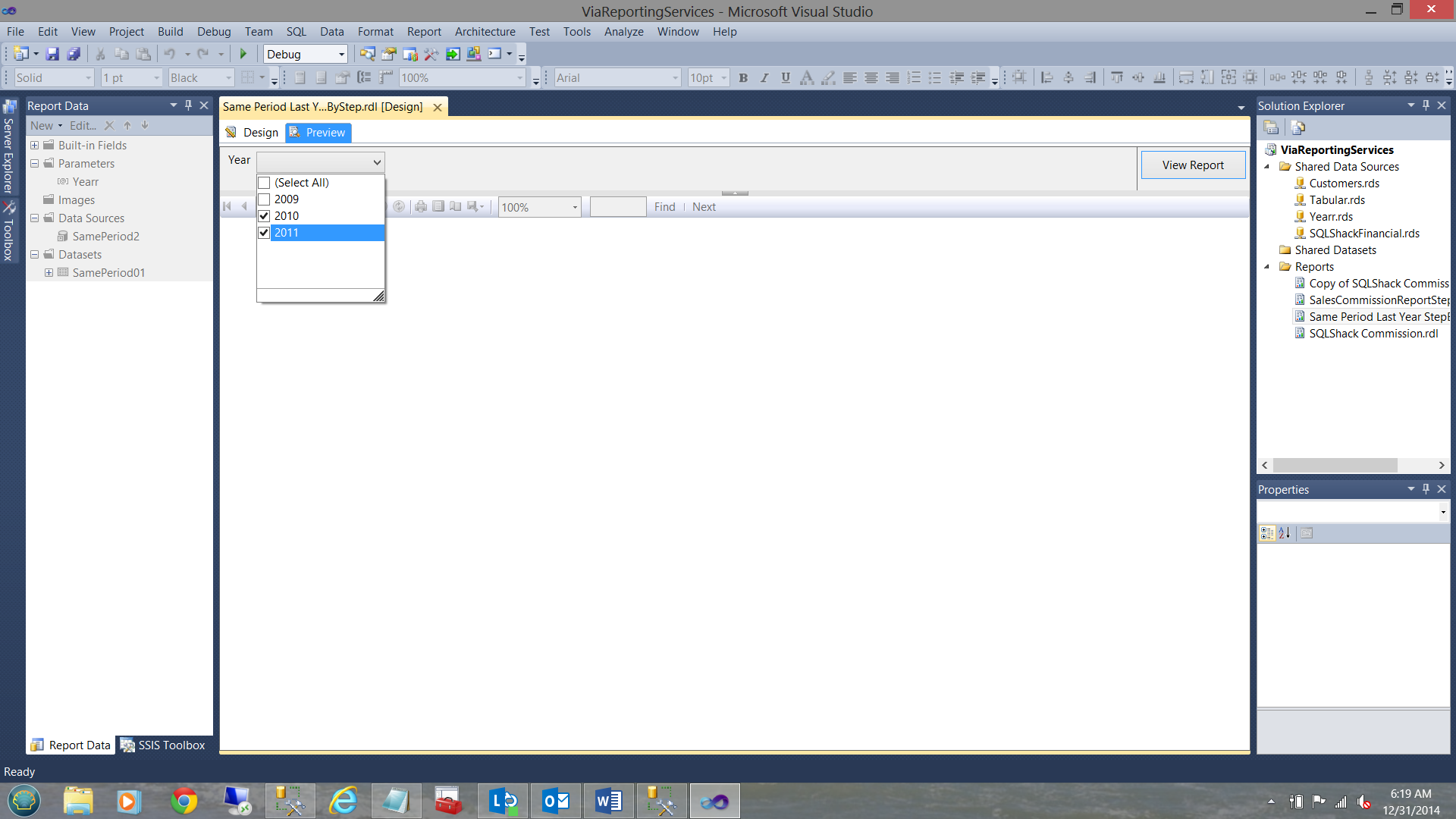Open the 100% zoom dropdown in preview toolbar
This screenshot has height=819, width=1456.
(574, 207)
